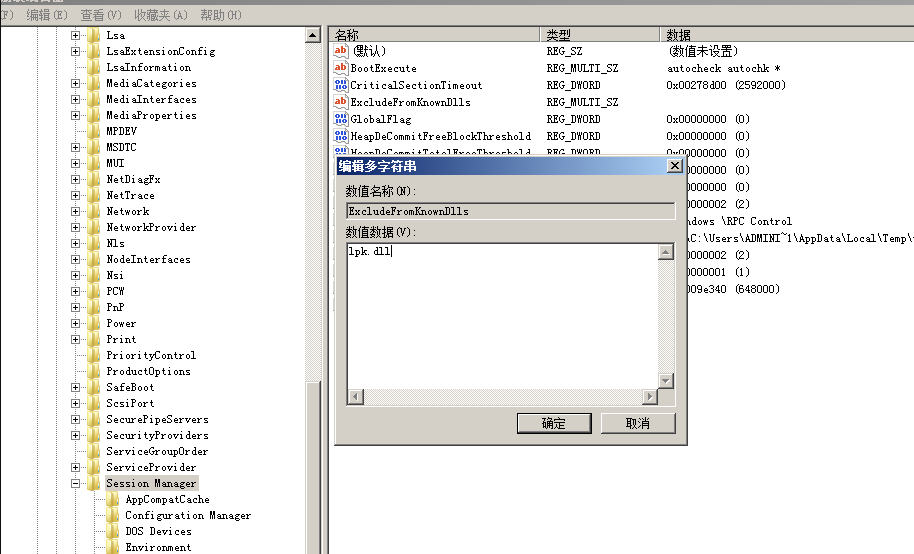Expand the Lsa tree node

click(76, 35)
